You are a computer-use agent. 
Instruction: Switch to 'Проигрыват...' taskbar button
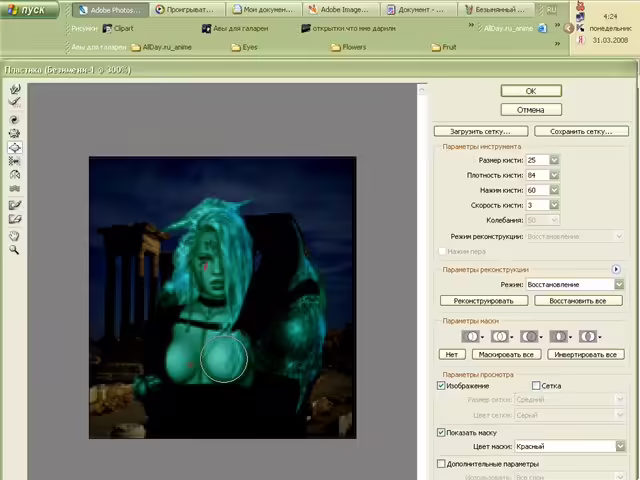tap(187, 10)
